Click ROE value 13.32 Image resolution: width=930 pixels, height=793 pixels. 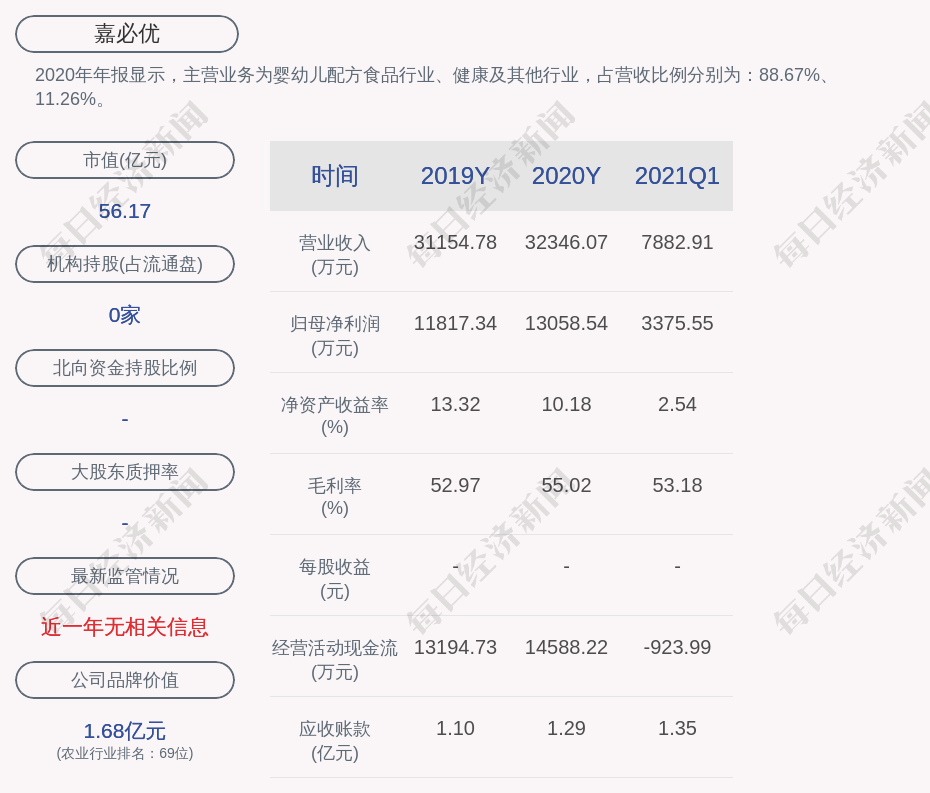(455, 405)
